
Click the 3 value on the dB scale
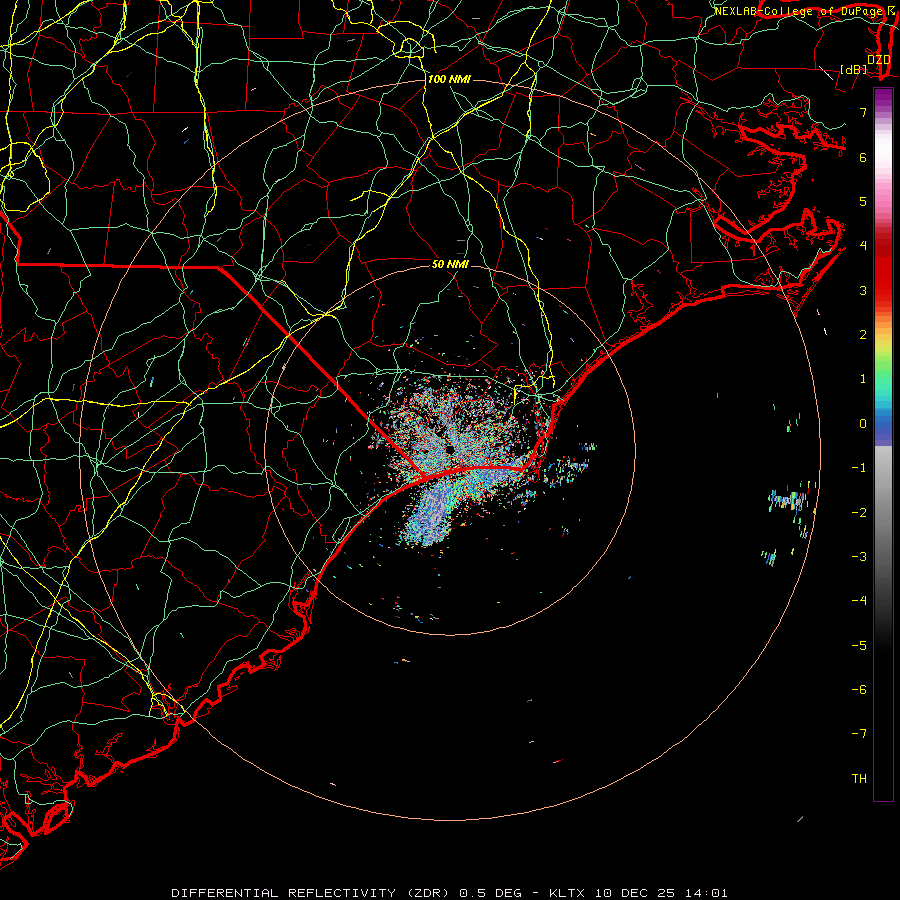[x=863, y=290]
